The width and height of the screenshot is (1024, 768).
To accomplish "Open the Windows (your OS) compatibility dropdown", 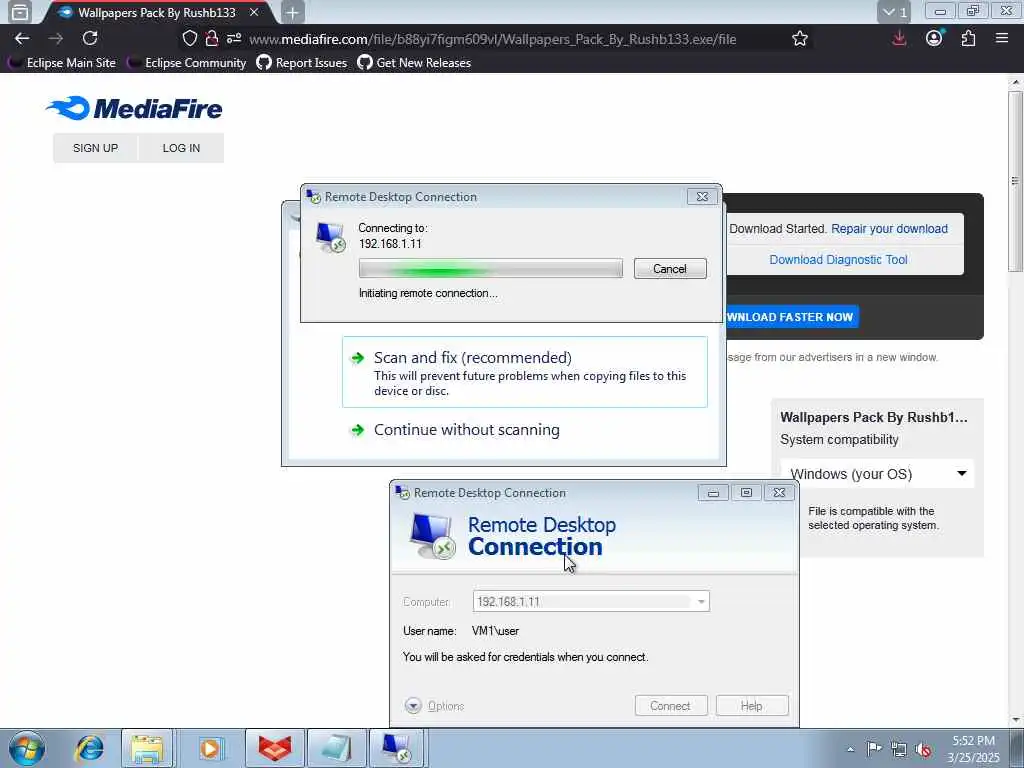I will tap(877, 474).
